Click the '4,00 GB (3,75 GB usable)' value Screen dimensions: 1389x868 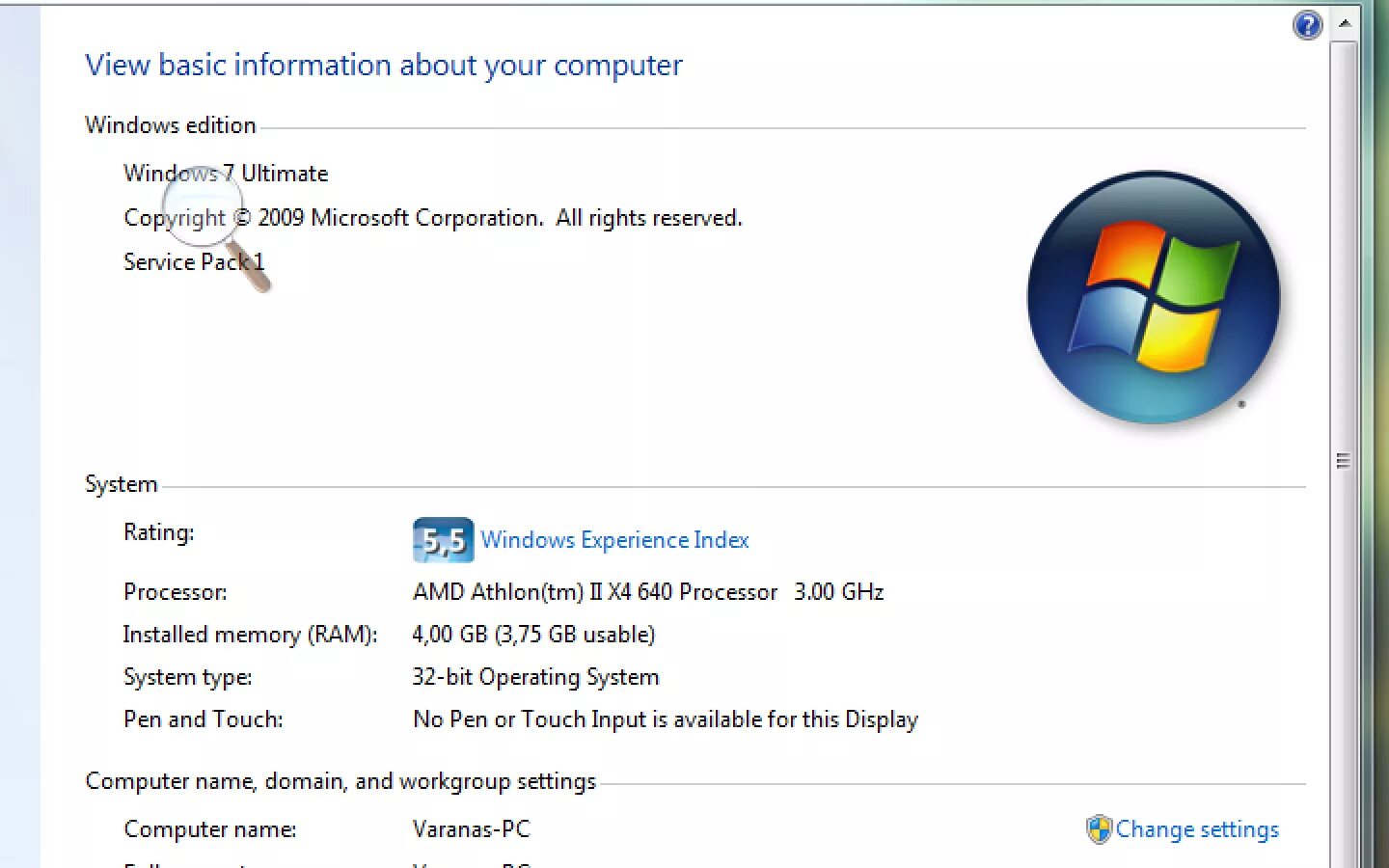(533, 635)
